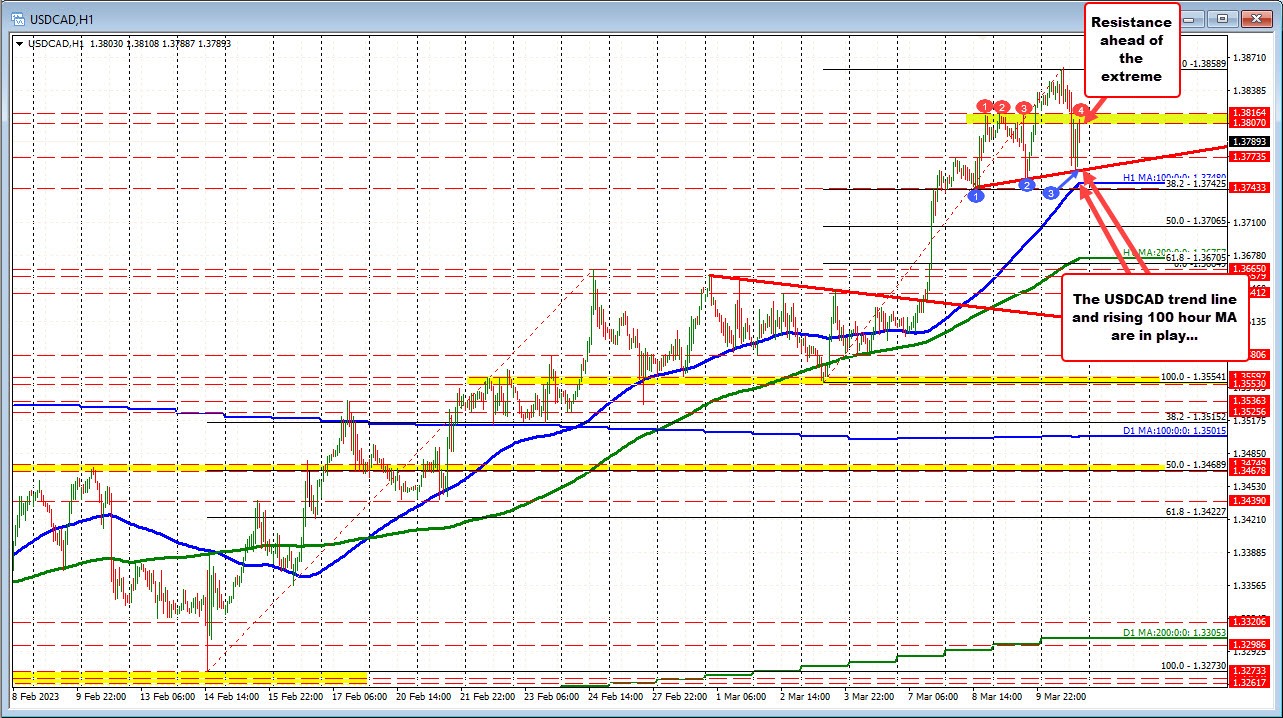Expand the quote data row dropdown triangle
Image resolution: width=1283 pixels, height=718 pixels.
[x=19, y=44]
